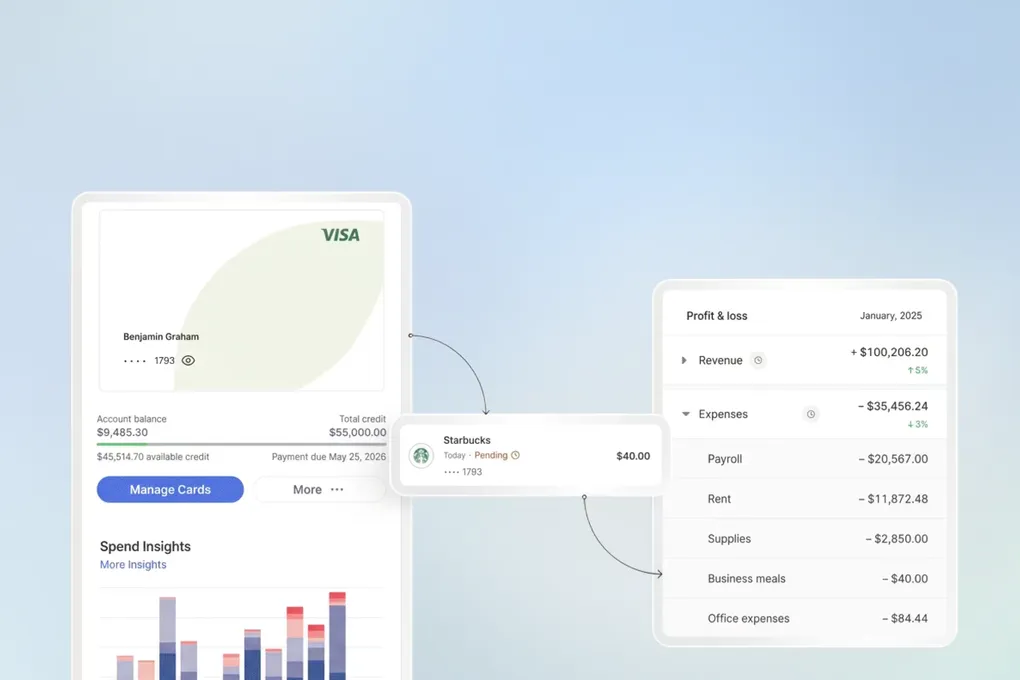Click the $40.00 transaction amount
The image size is (1020, 680).
coord(633,456)
